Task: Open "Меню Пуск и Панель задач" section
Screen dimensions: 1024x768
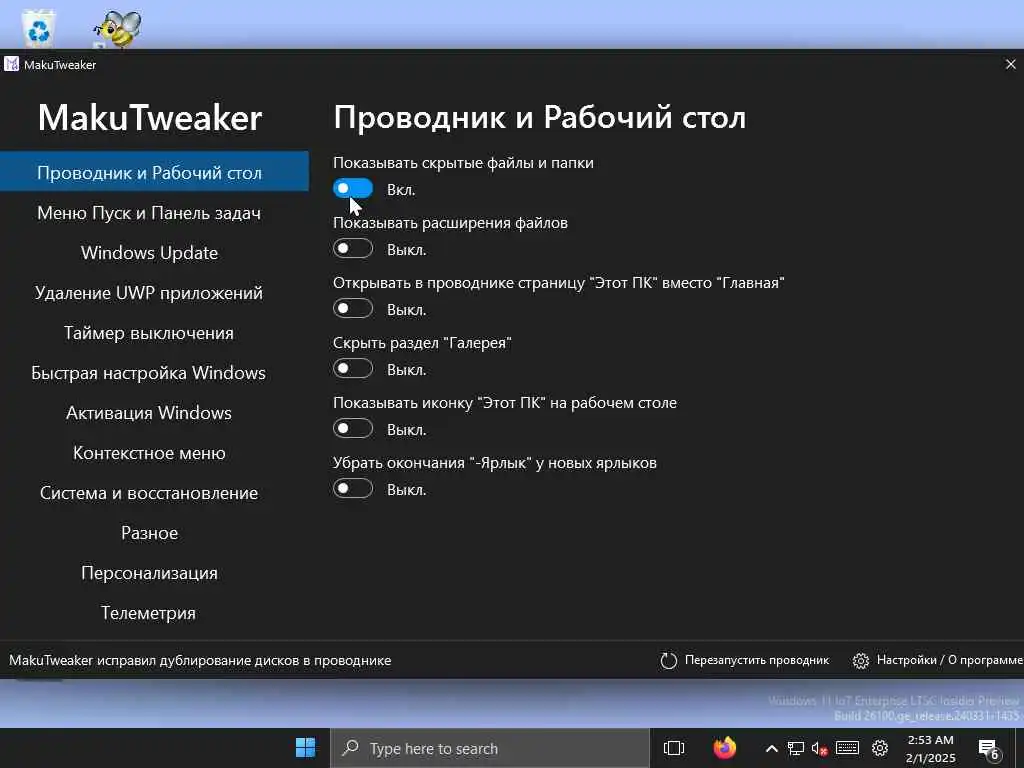Action: [x=149, y=213]
